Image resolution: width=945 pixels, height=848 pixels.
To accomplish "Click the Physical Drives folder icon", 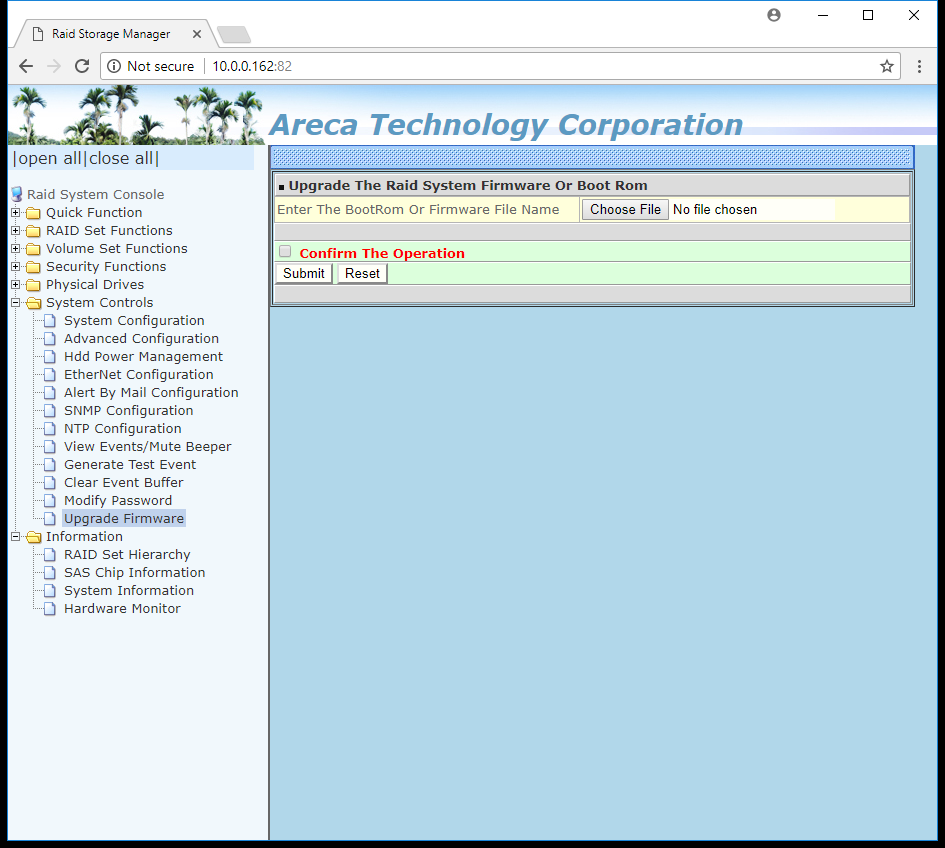I will tap(34, 285).
